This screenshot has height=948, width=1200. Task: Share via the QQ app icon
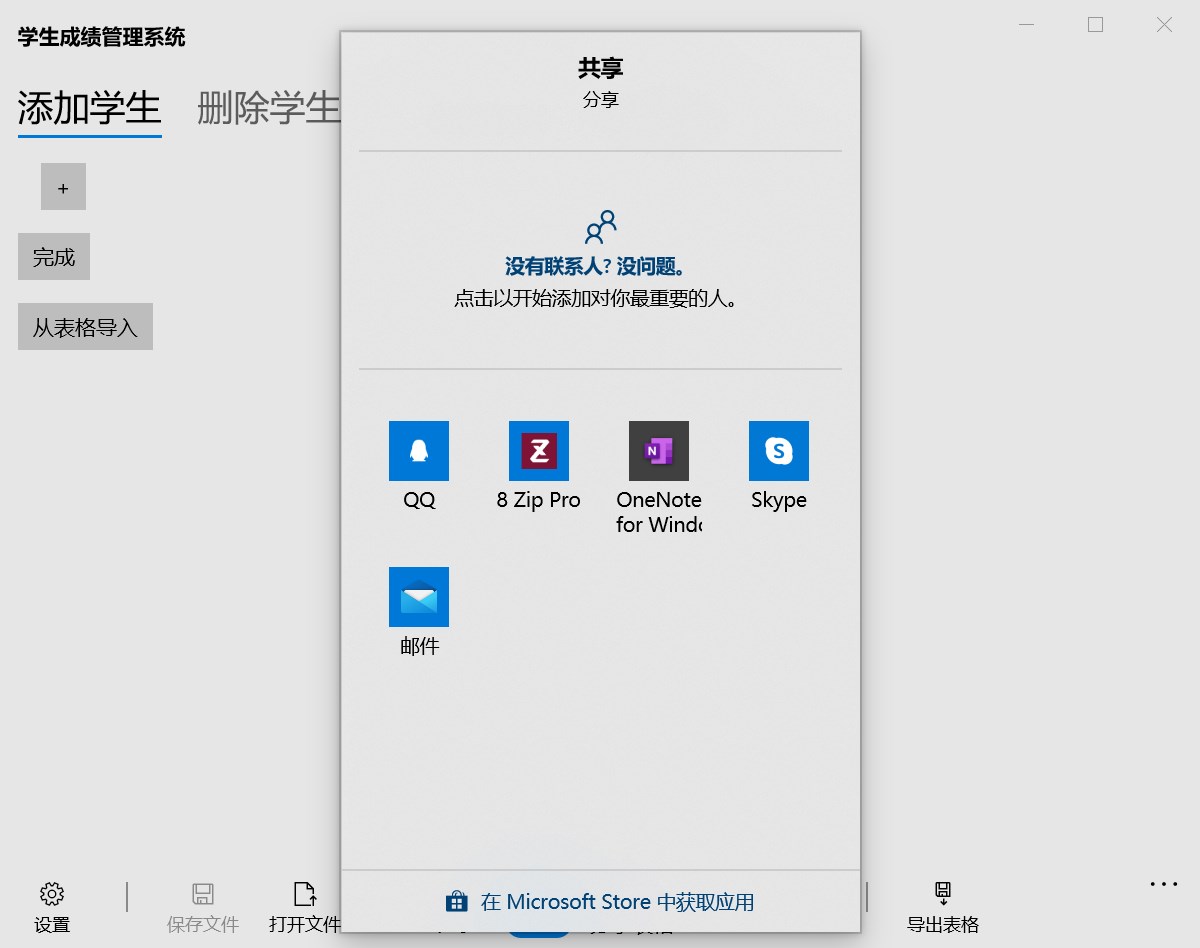418,451
